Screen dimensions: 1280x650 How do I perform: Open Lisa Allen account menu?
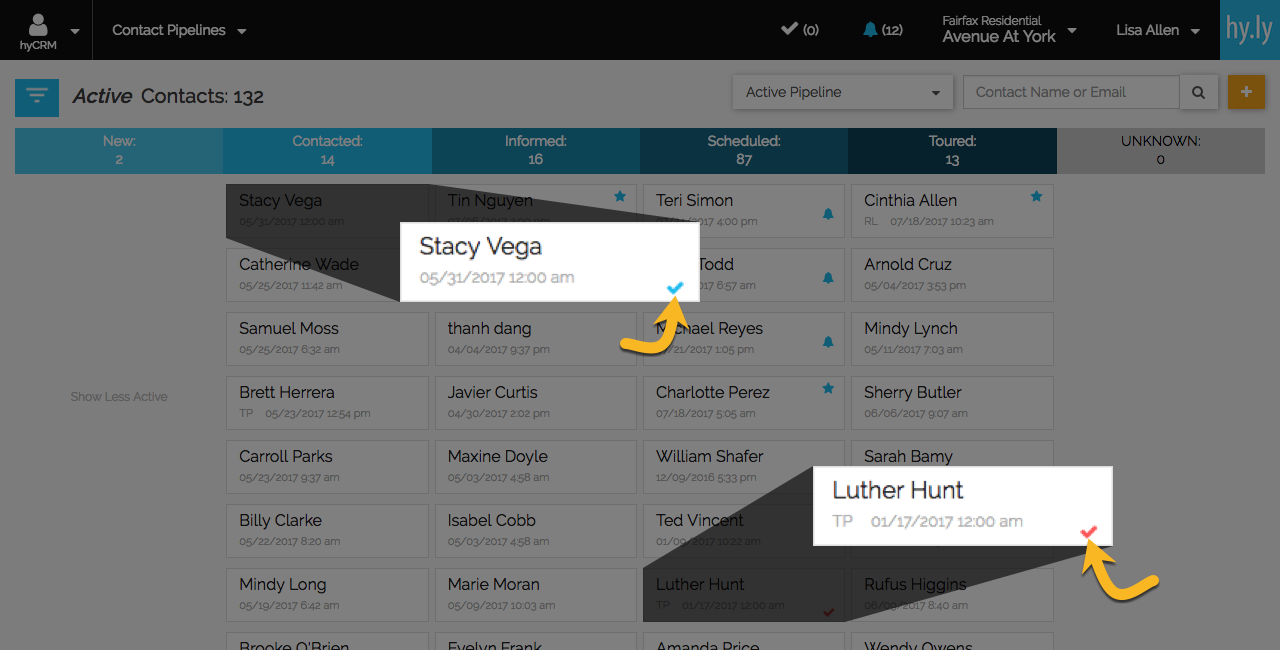click(x=1158, y=31)
